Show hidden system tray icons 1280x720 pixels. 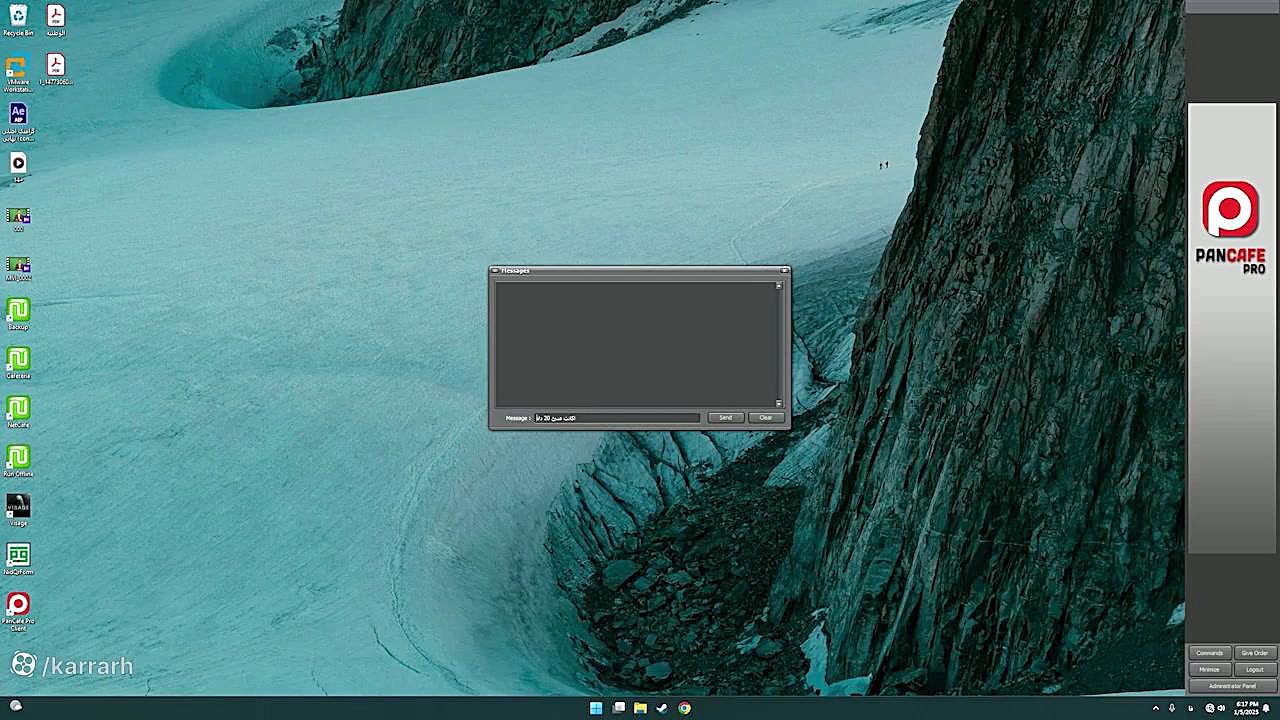click(1156, 708)
